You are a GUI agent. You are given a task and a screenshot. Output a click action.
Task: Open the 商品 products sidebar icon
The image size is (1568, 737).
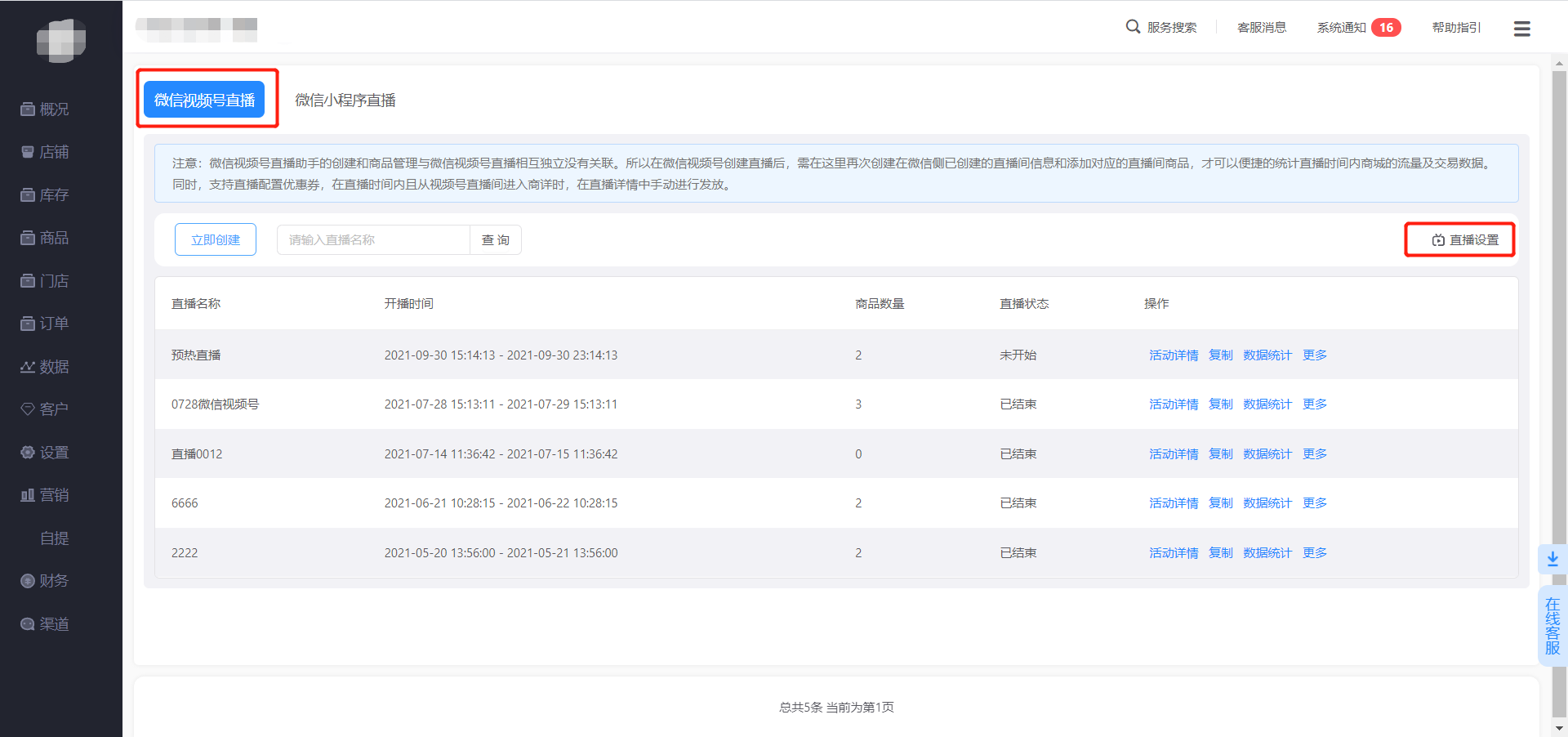tap(28, 238)
